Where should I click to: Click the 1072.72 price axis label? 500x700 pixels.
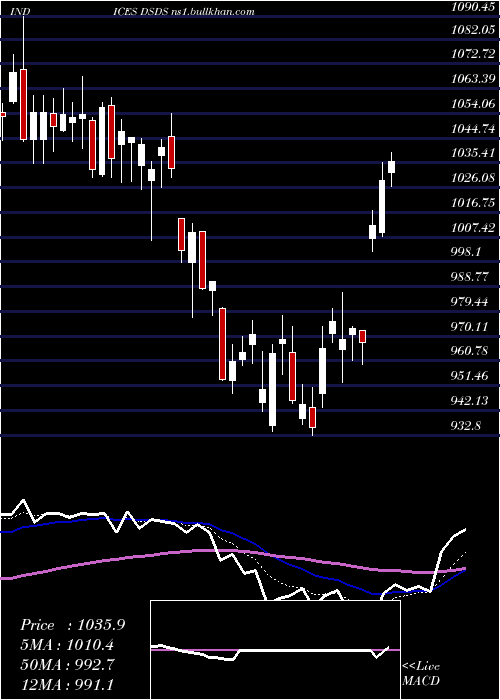pos(474,55)
